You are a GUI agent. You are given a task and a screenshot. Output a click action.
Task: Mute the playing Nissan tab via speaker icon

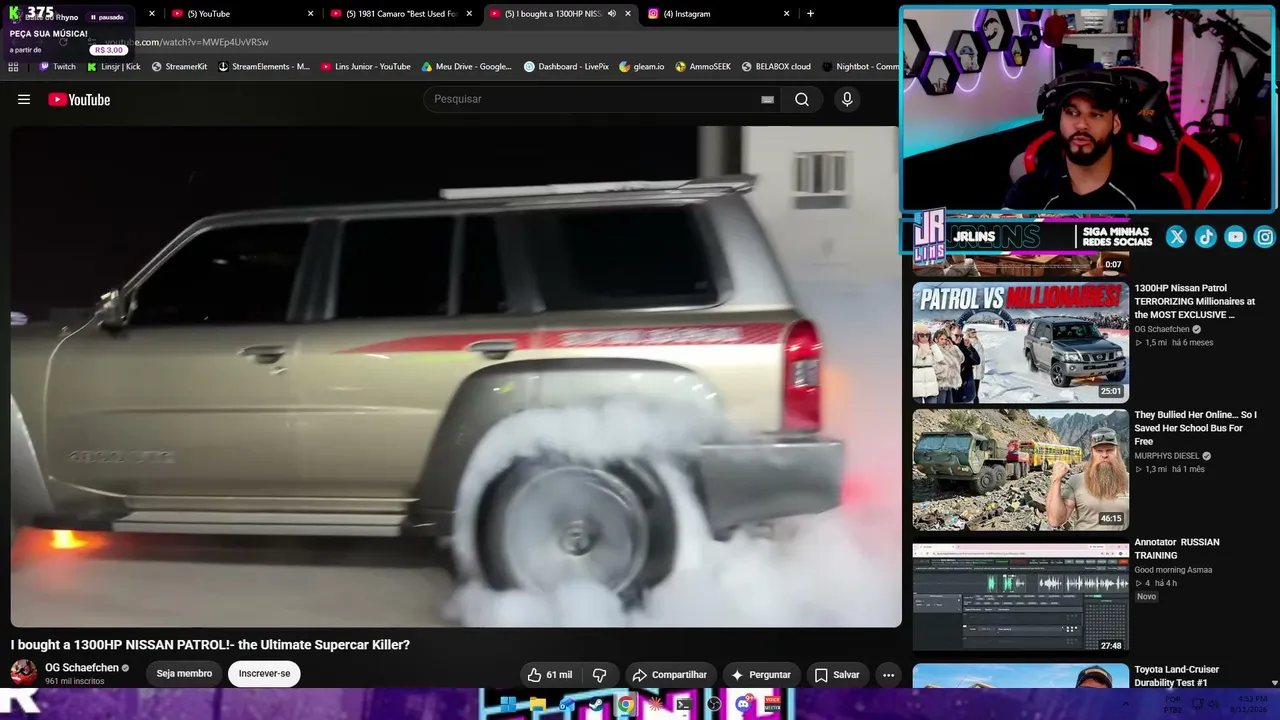(612, 14)
